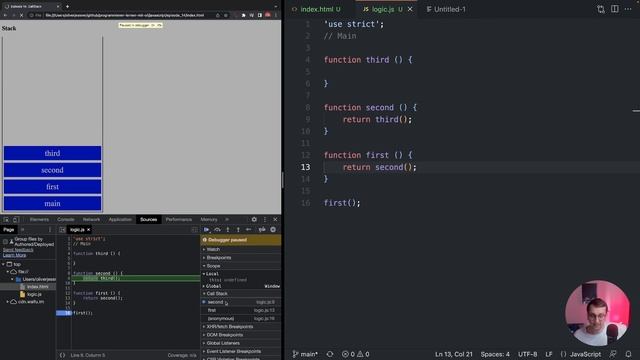
Task: Step into next function call icon
Action: click(x=228, y=230)
